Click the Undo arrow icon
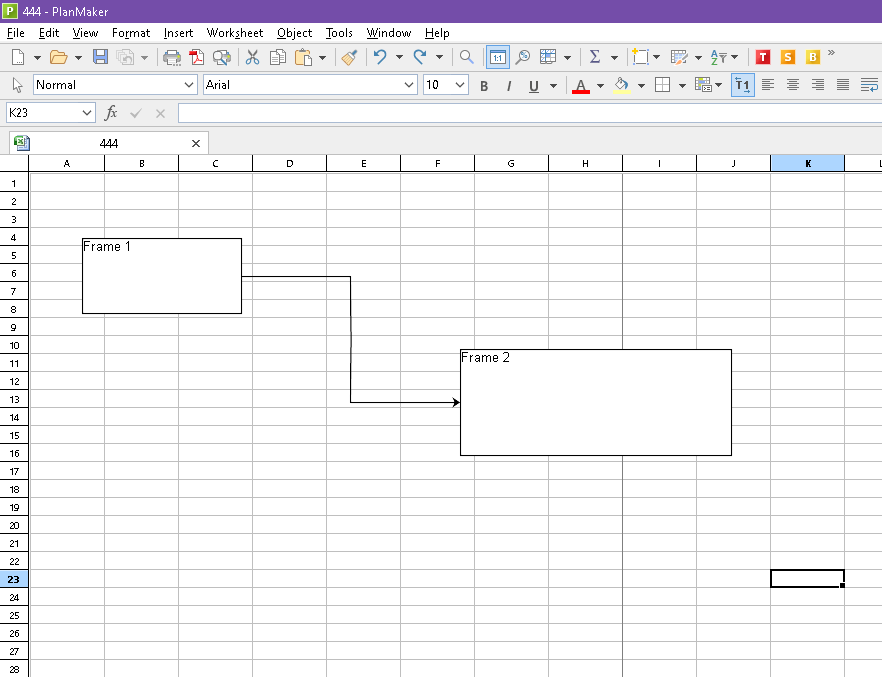This screenshot has height=677, width=882. coord(380,57)
